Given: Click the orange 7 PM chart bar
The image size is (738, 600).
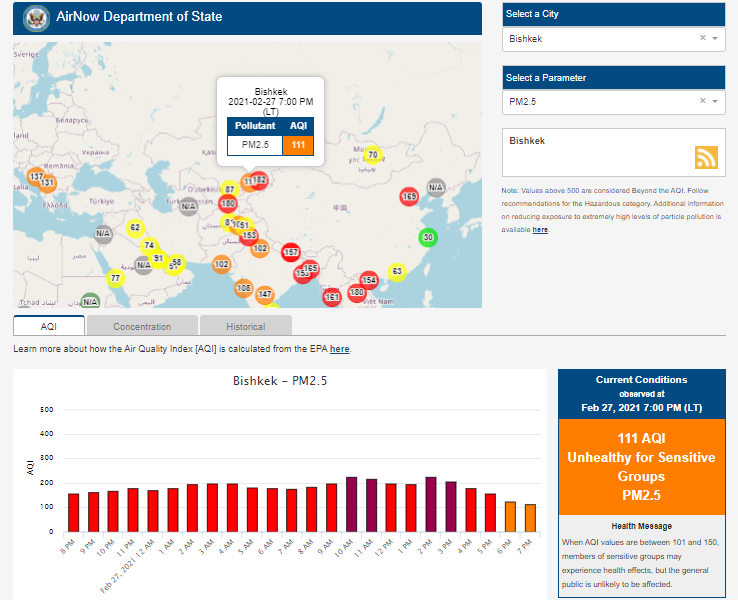Looking at the screenshot, I should pos(530,518).
